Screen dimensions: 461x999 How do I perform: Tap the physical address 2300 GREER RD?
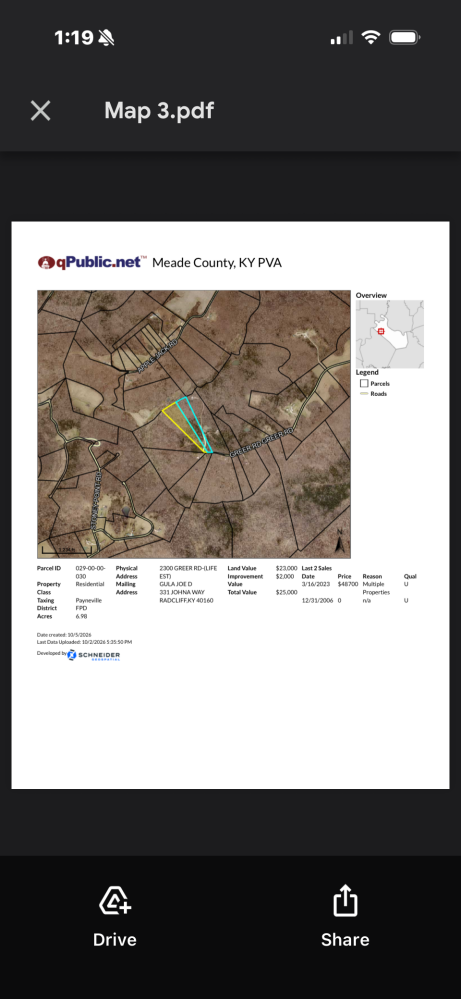[189, 571]
